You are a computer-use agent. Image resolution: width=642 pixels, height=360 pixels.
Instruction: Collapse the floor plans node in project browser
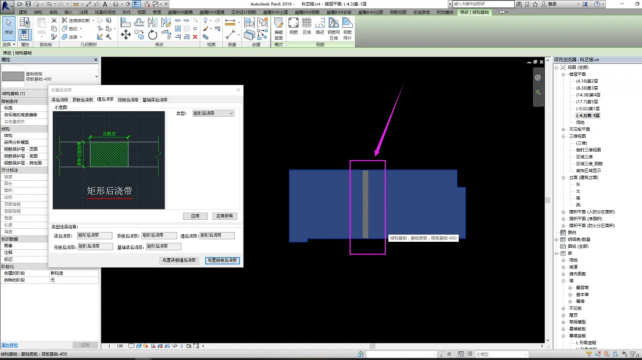click(563, 75)
